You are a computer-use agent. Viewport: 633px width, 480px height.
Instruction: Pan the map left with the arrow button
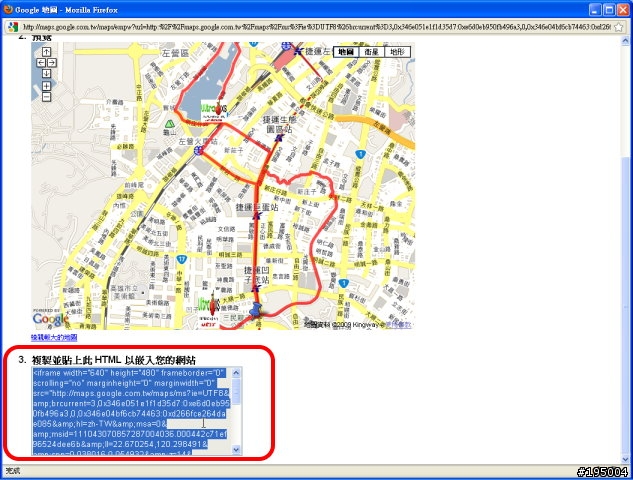coord(41,63)
